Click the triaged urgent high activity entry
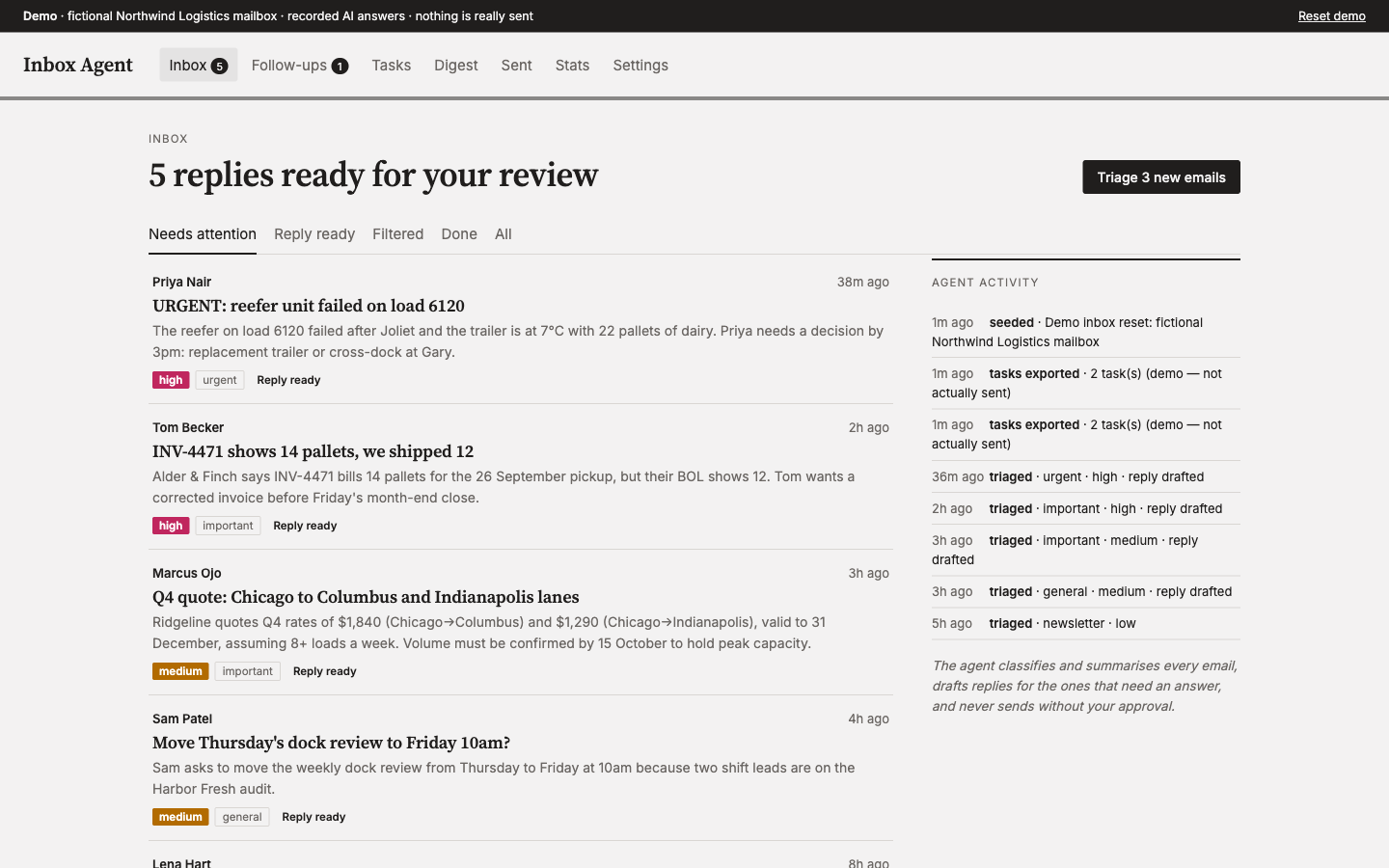The width and height of the screenshot is (1389, 868). click(1086, 476)
